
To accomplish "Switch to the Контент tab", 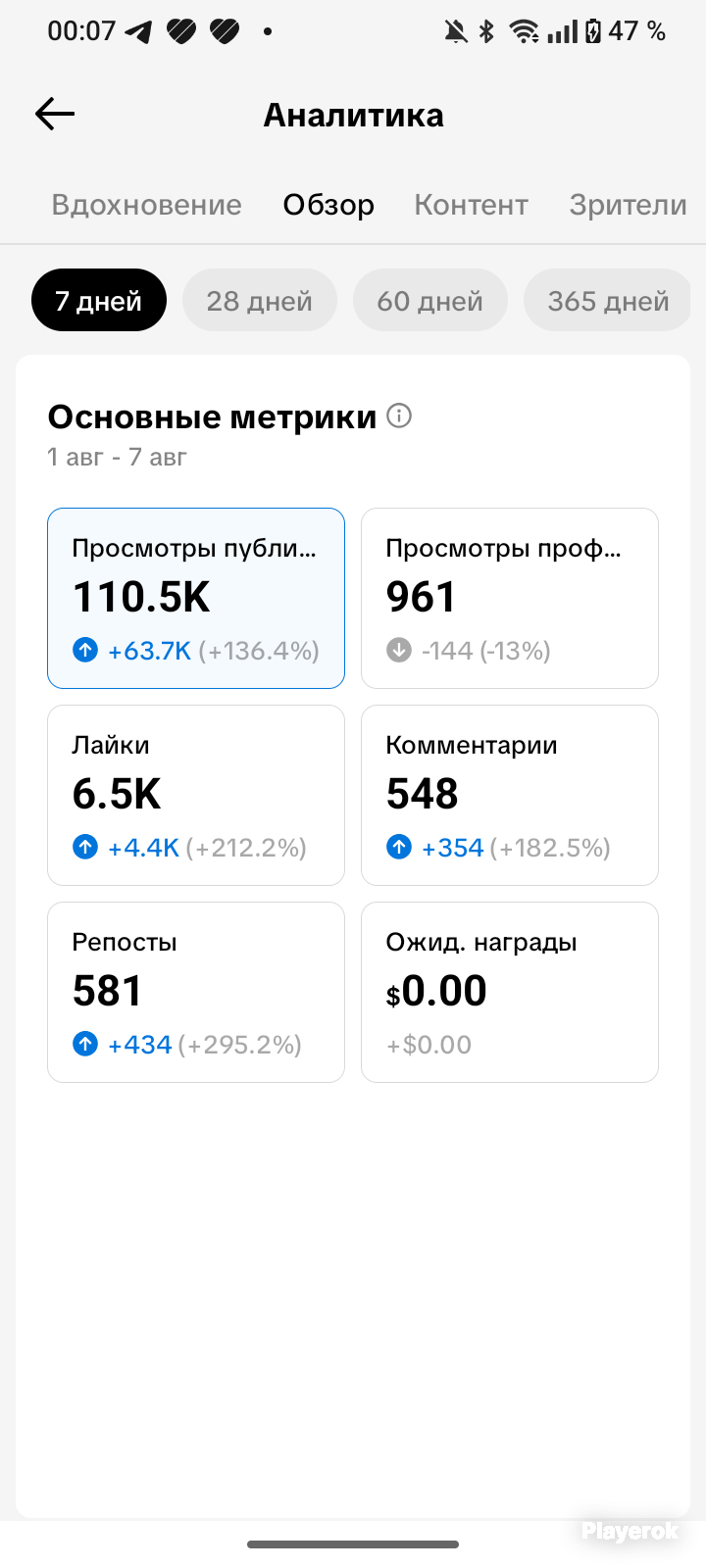I will pyautogui.click(x=472, y=205).
